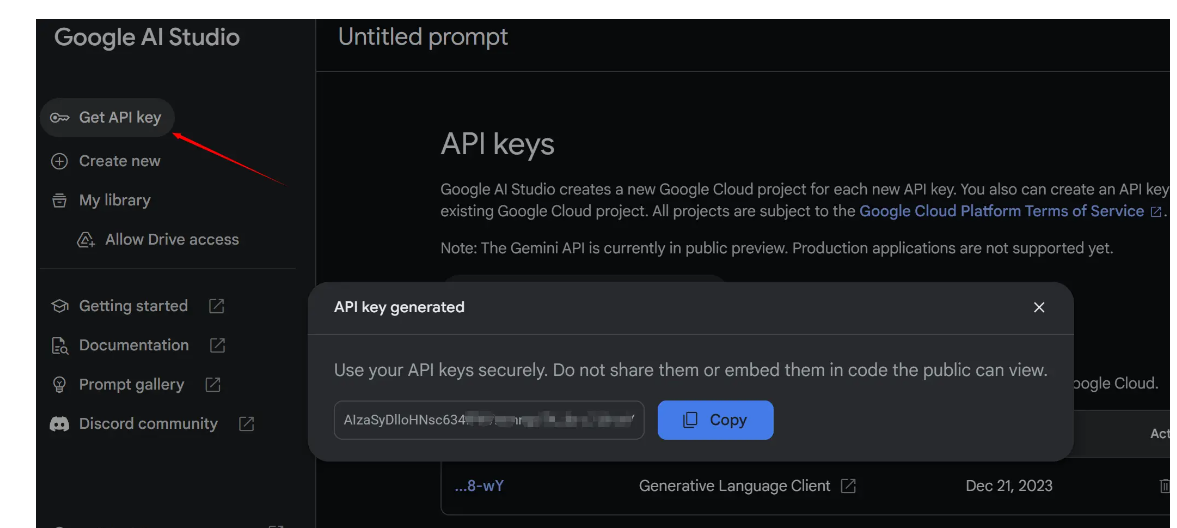
Task: Select Get API key in the sidebar
Action: [107, 118]
